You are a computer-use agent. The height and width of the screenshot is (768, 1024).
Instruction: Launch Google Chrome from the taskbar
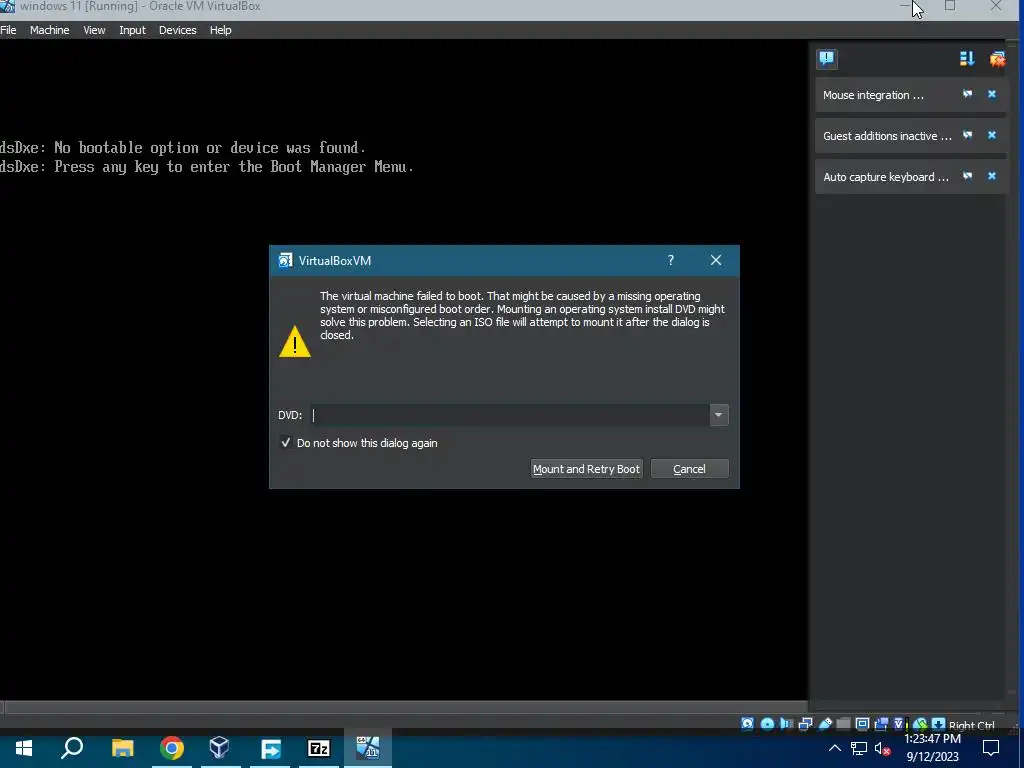click(171, 748)
